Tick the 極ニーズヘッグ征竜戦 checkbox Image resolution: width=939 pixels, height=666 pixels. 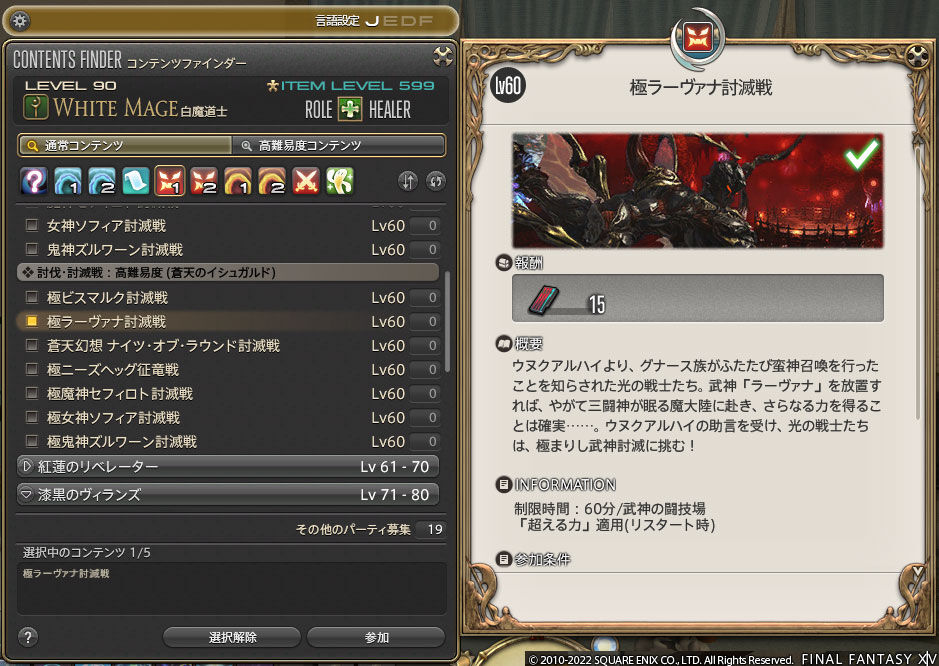click(32, 369)
